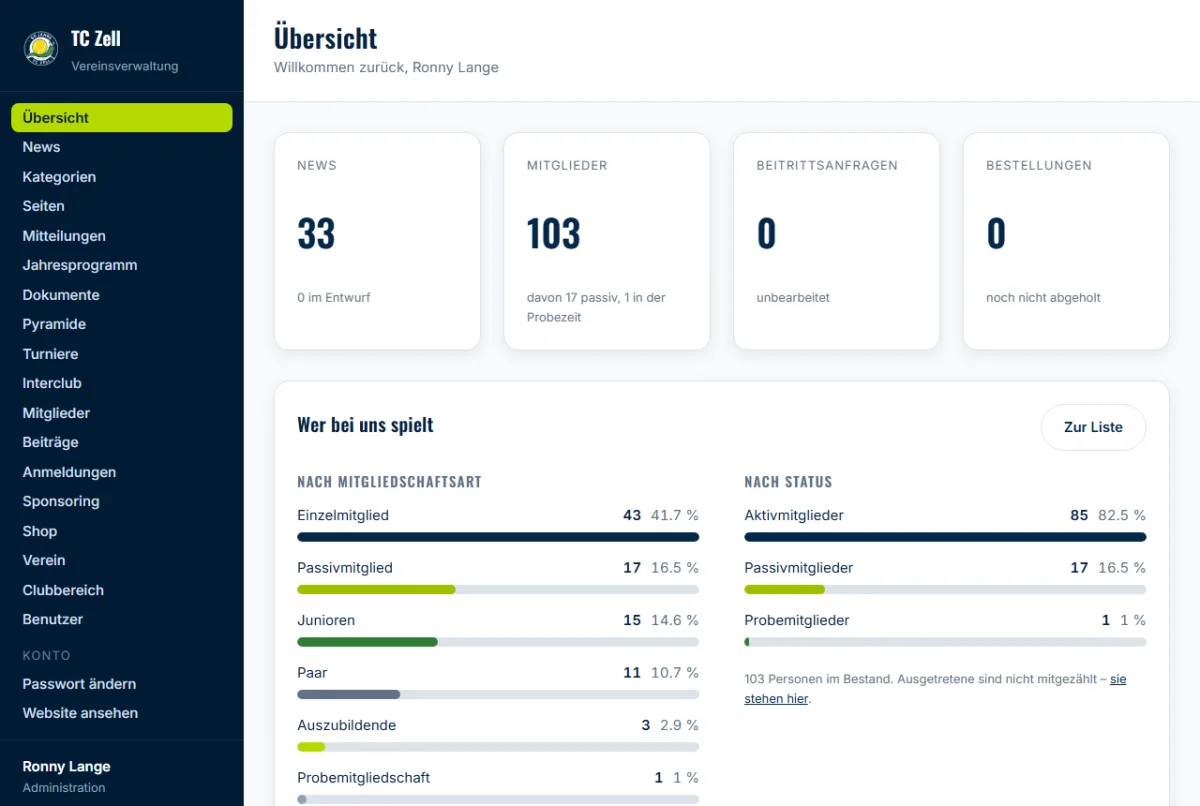Click the Probemitglieder progress bar
The image size is (1200, 806).
tap(945, 642)
